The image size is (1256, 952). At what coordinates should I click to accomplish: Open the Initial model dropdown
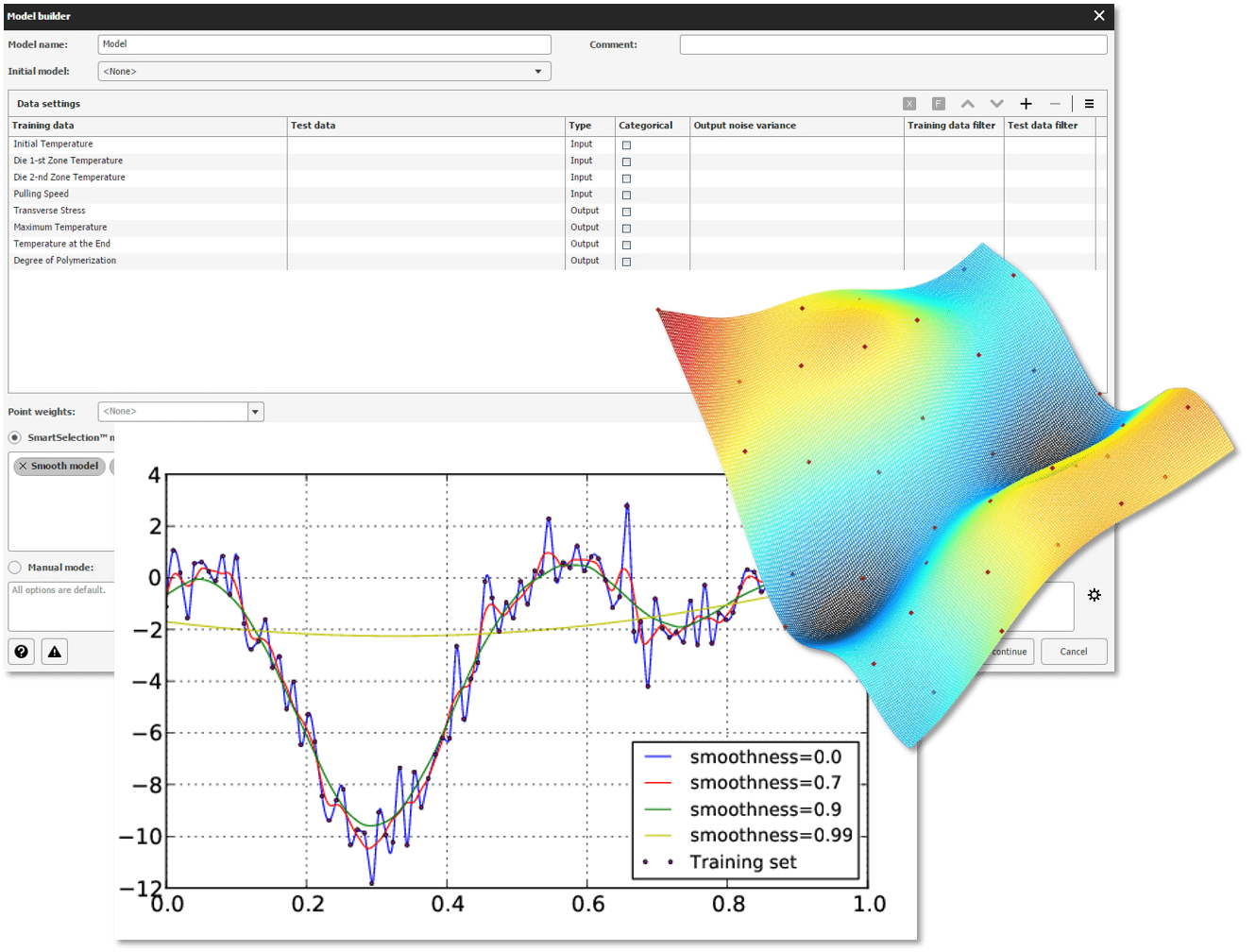[324, 72]
